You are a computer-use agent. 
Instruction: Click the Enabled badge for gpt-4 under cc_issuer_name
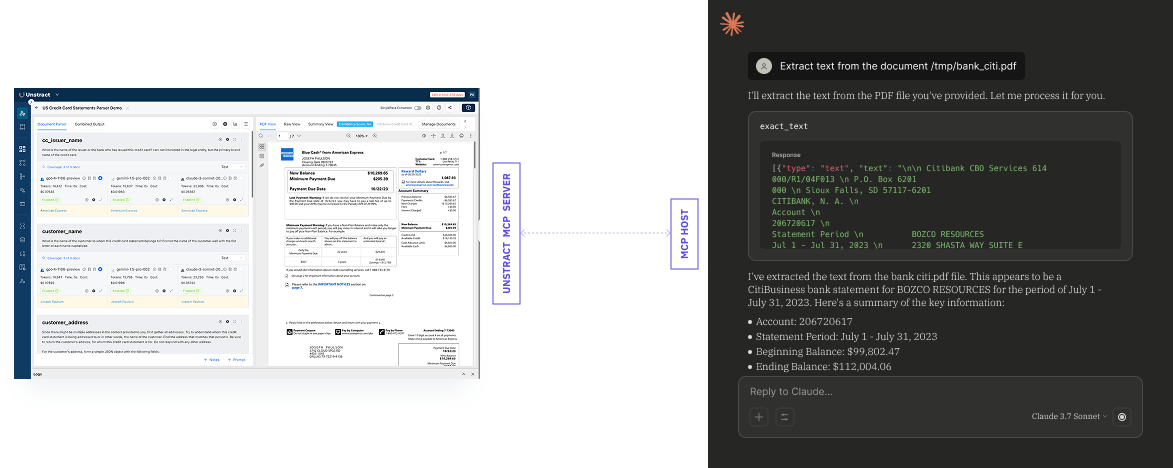[x=50, y=200]
